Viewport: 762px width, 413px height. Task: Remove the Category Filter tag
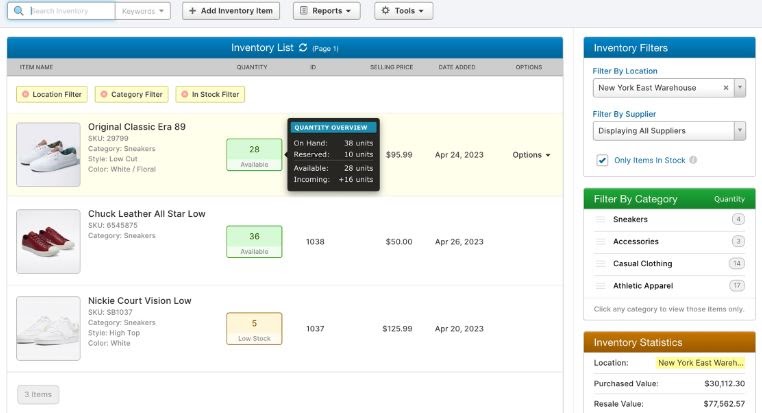[103, 95]
